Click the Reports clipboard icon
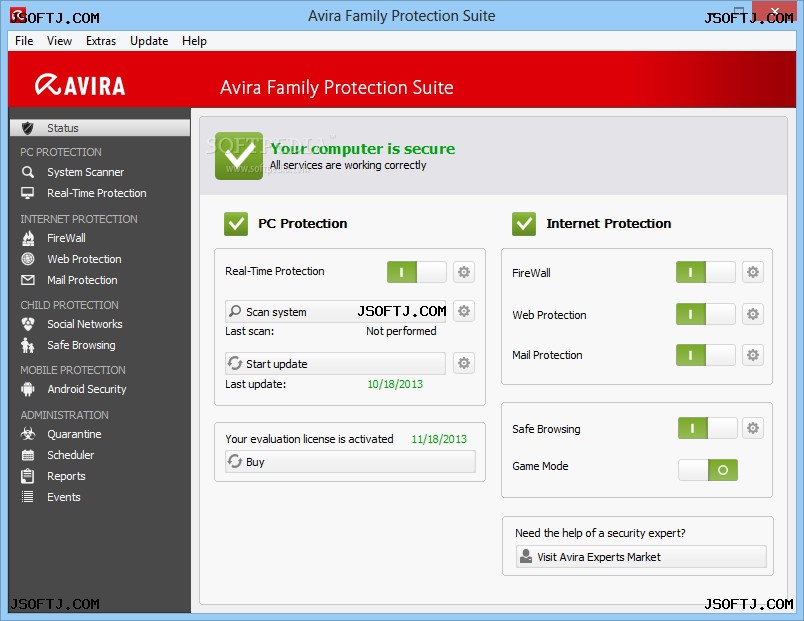 (28, 476)
